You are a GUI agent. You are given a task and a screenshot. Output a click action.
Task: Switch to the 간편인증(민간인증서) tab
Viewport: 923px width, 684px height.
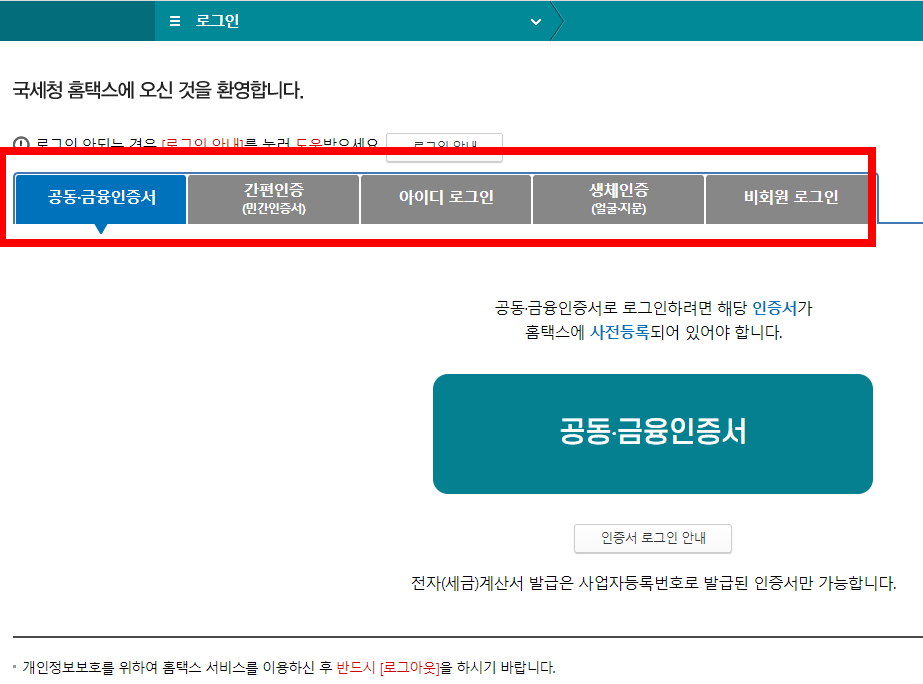(274, 199)
